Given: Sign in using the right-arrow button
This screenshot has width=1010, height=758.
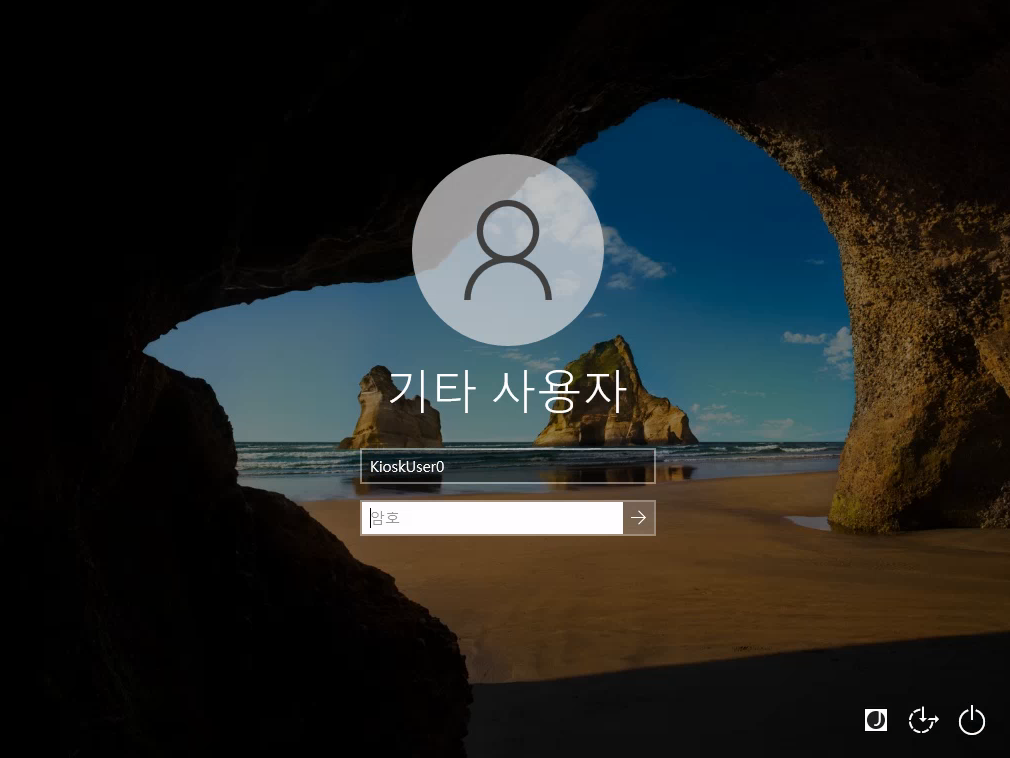Looking at the screenshot, I should (638, 518).
